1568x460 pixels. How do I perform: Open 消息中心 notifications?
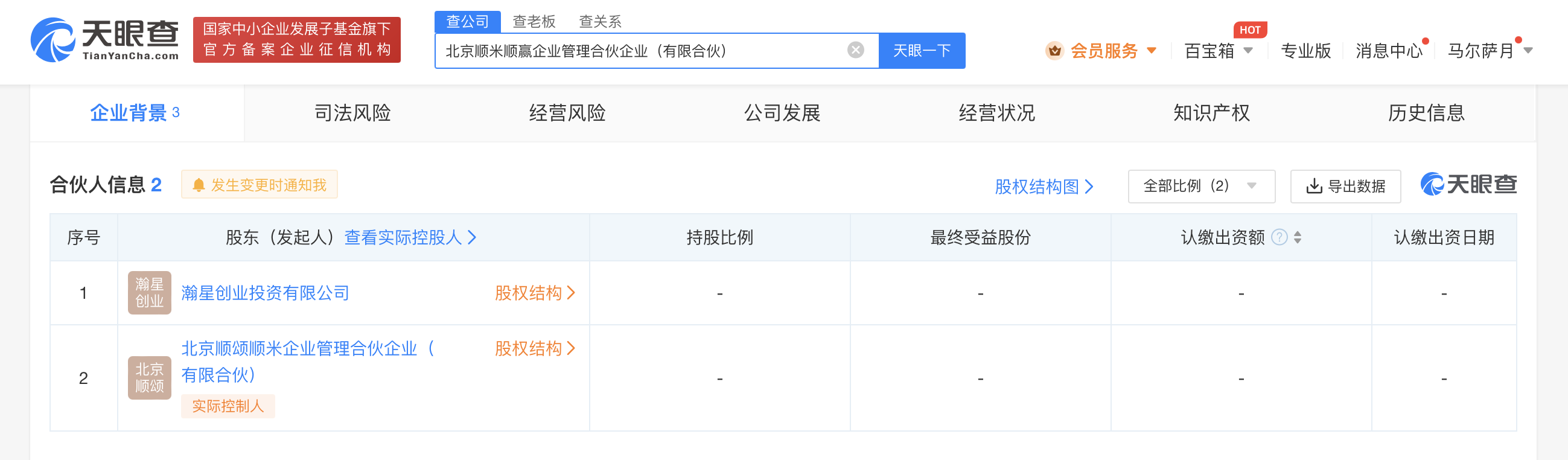(1389, 51)
